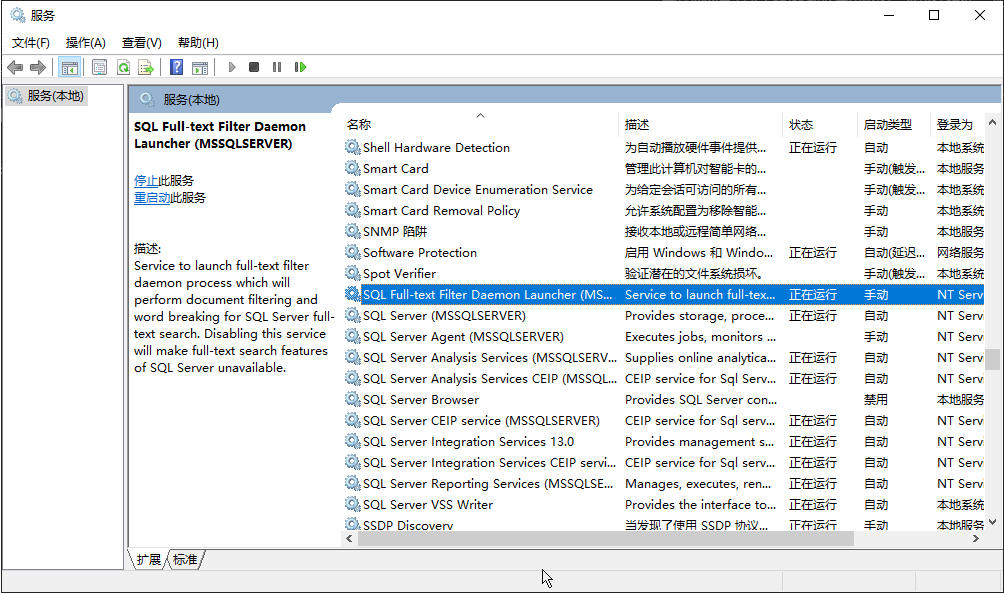
Task: Open the 帮助(H) menu
Action: 198,43
